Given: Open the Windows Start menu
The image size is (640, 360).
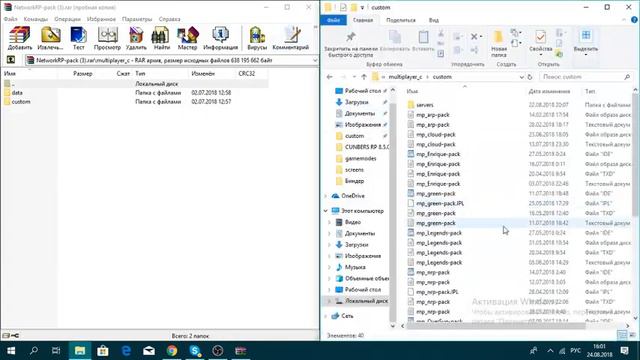Looking at the screenshot, I should click(x=11, y=351).
